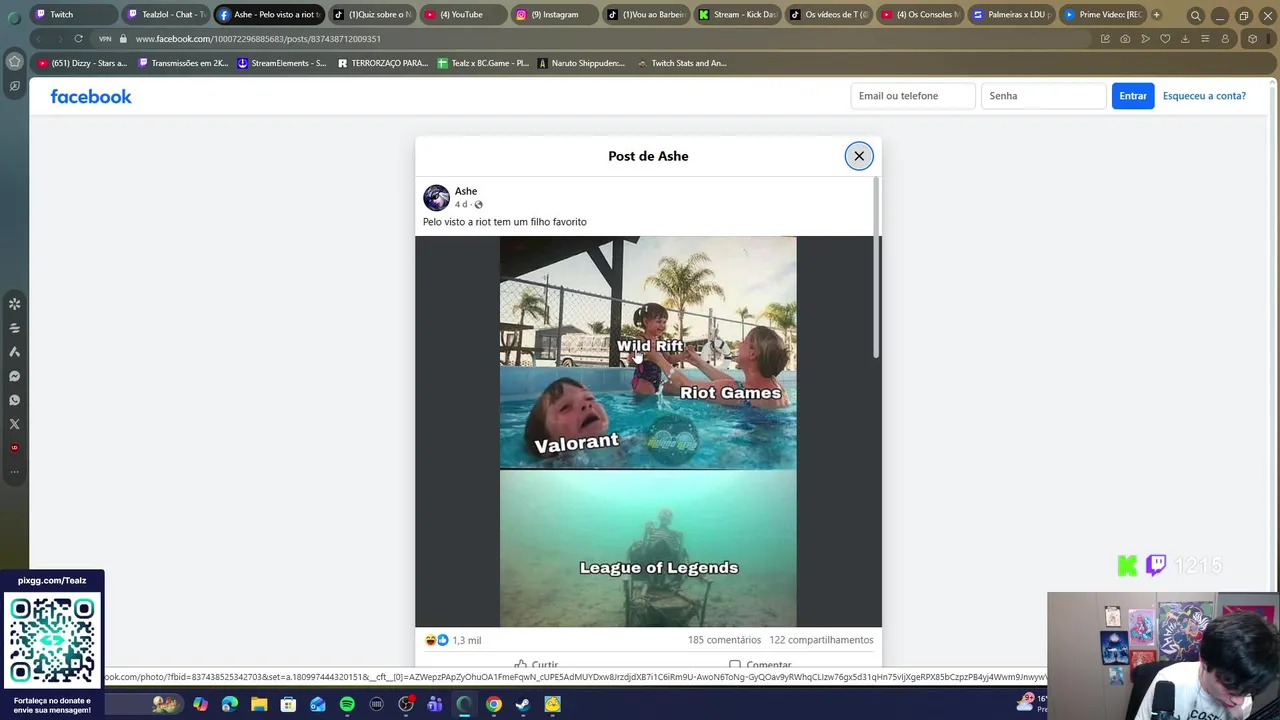Click the pixgg.com/Tealz QR code overlay
The image size is (1280, 720).
[x=52, y=640]
